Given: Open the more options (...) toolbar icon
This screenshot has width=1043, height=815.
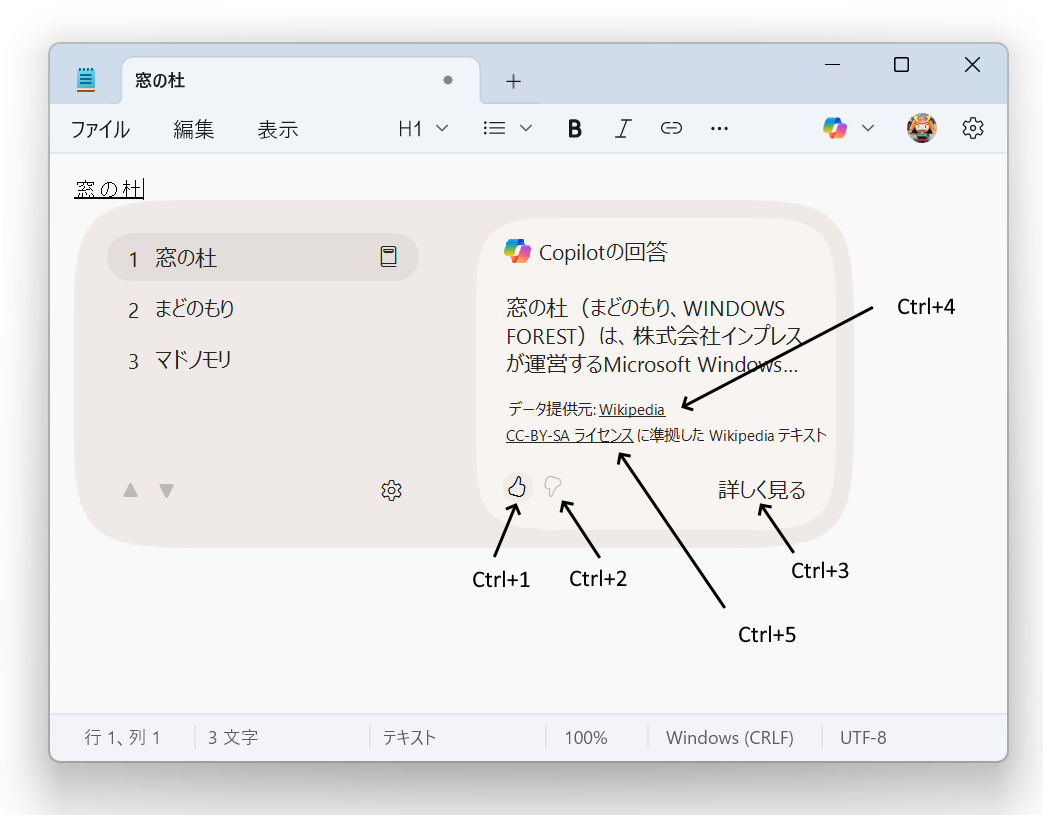Looking at the screenshot, I should pos(718,128).
